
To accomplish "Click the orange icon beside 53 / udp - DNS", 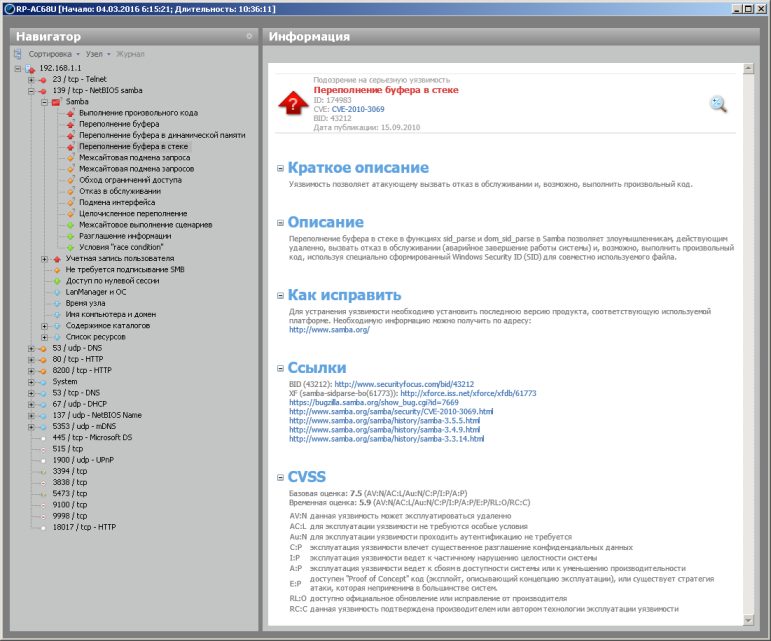I will (43, 349).
